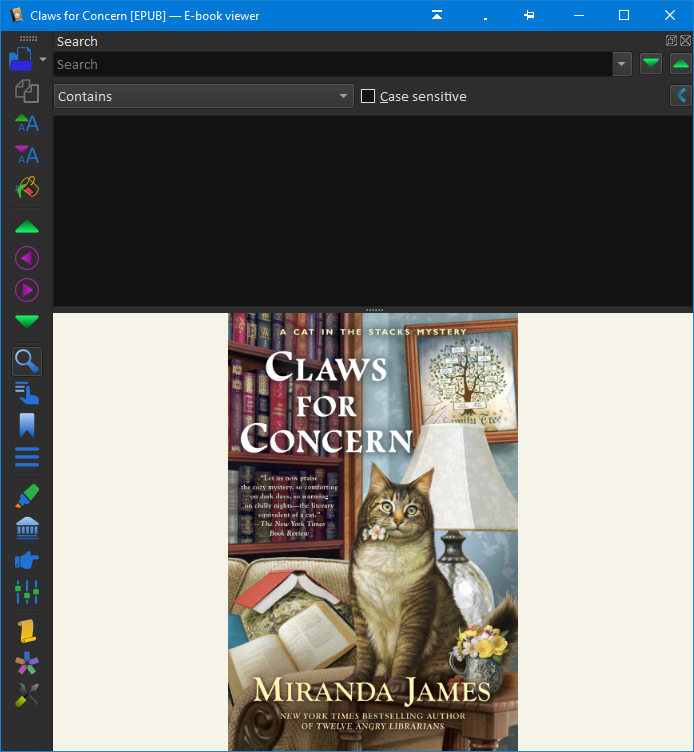This screenshot has width=694, height=752.
Task: Show book metadata with the yellow scroll icon
Action: coord(27,631)
